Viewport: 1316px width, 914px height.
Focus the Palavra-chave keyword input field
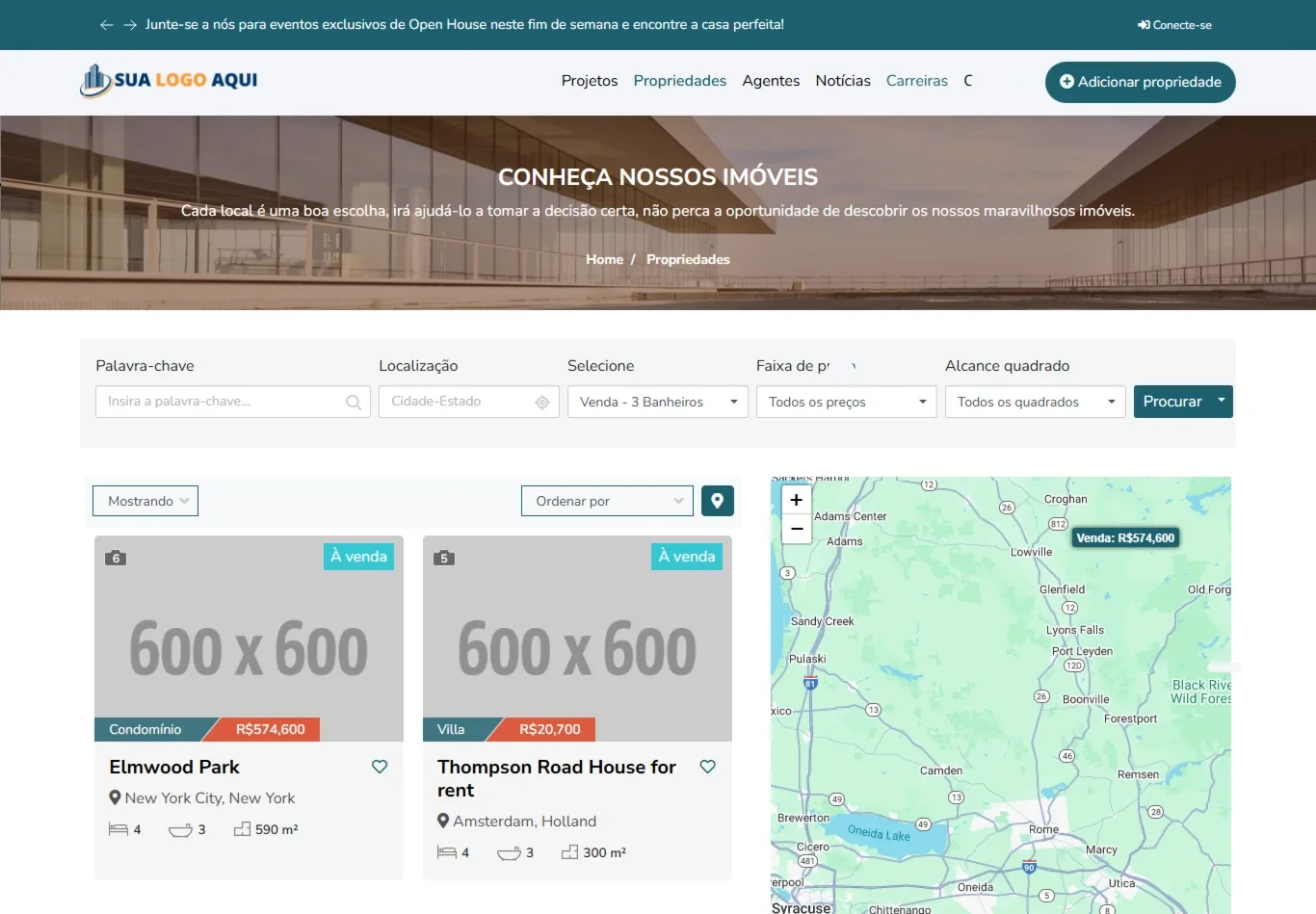(x=233, y=402)
